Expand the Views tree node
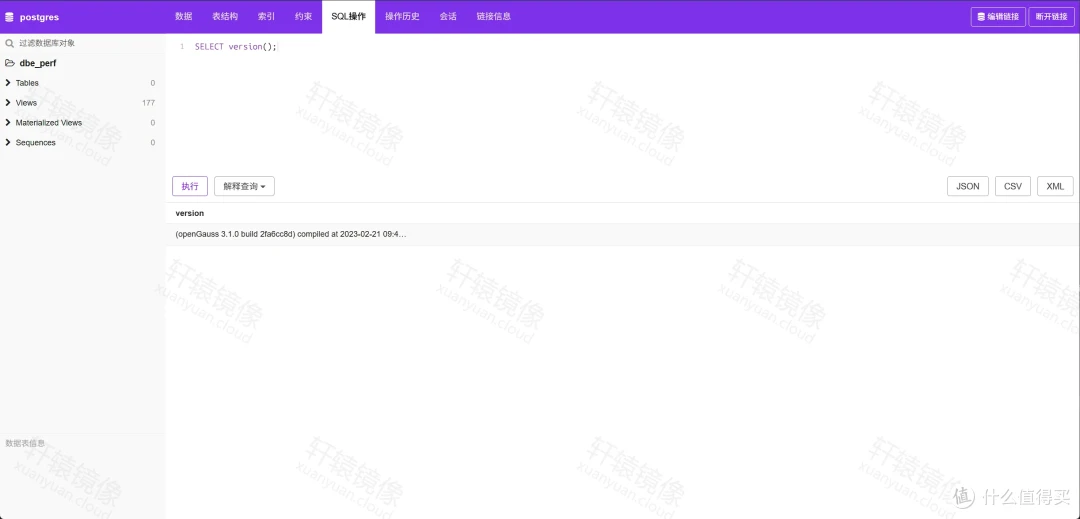The width and height of the screenshot is (1080, 519). pos(8,103)
